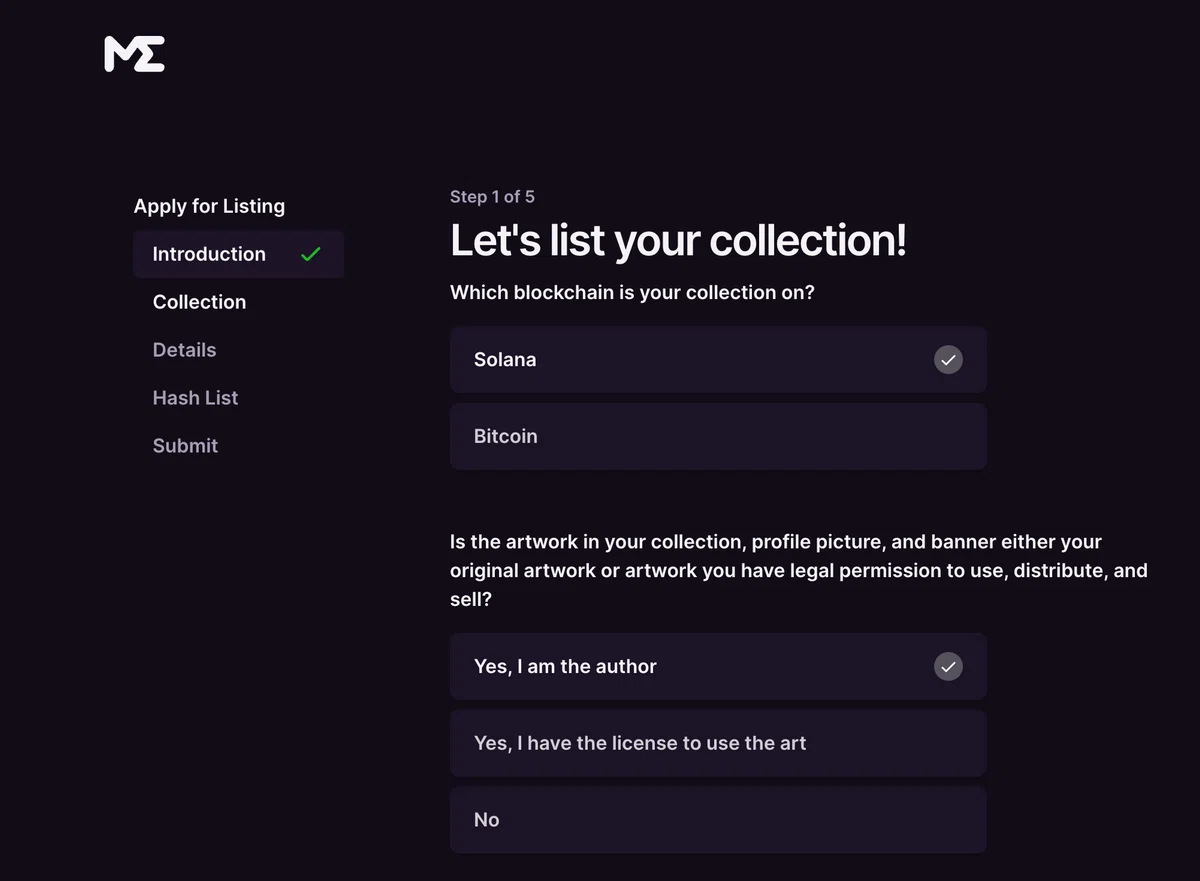Click the 'Step 1 of 5' label
The image size is (1200, 881).
[492, 197]
